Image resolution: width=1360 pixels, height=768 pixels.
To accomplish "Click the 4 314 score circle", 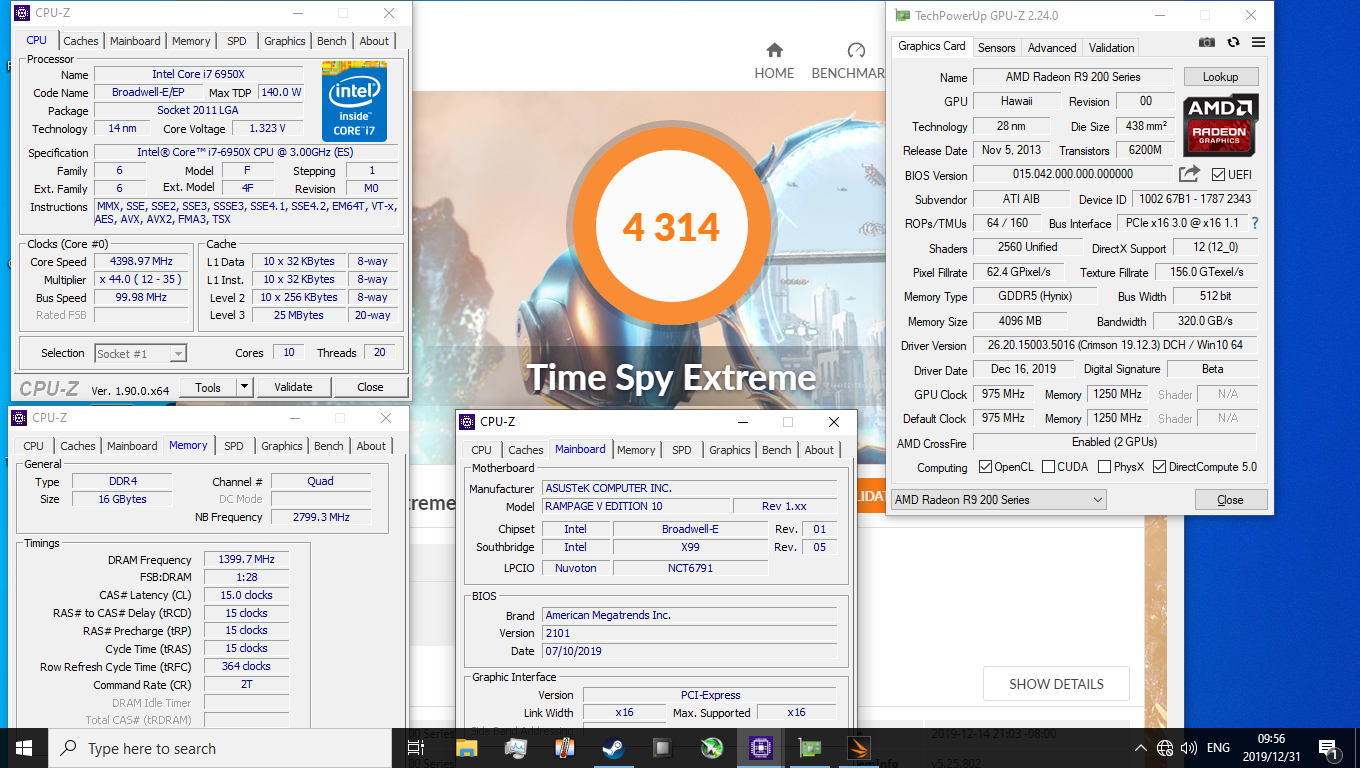I will coord(671,228).
